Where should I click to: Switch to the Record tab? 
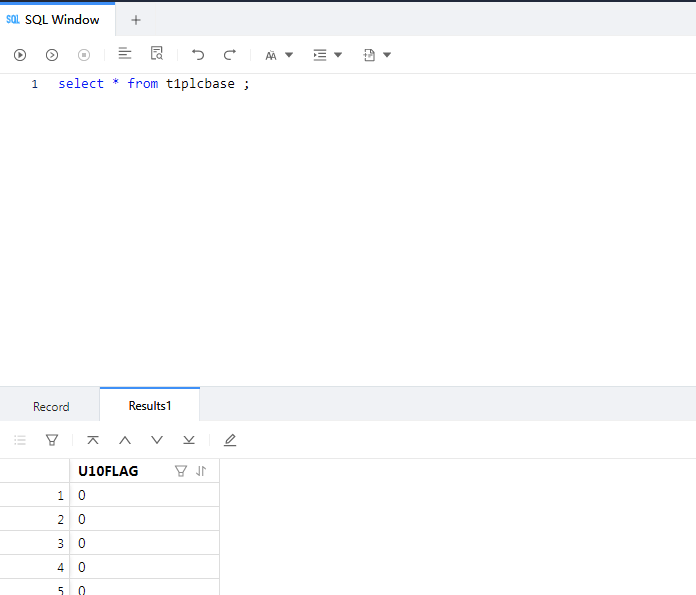point(51,406)
